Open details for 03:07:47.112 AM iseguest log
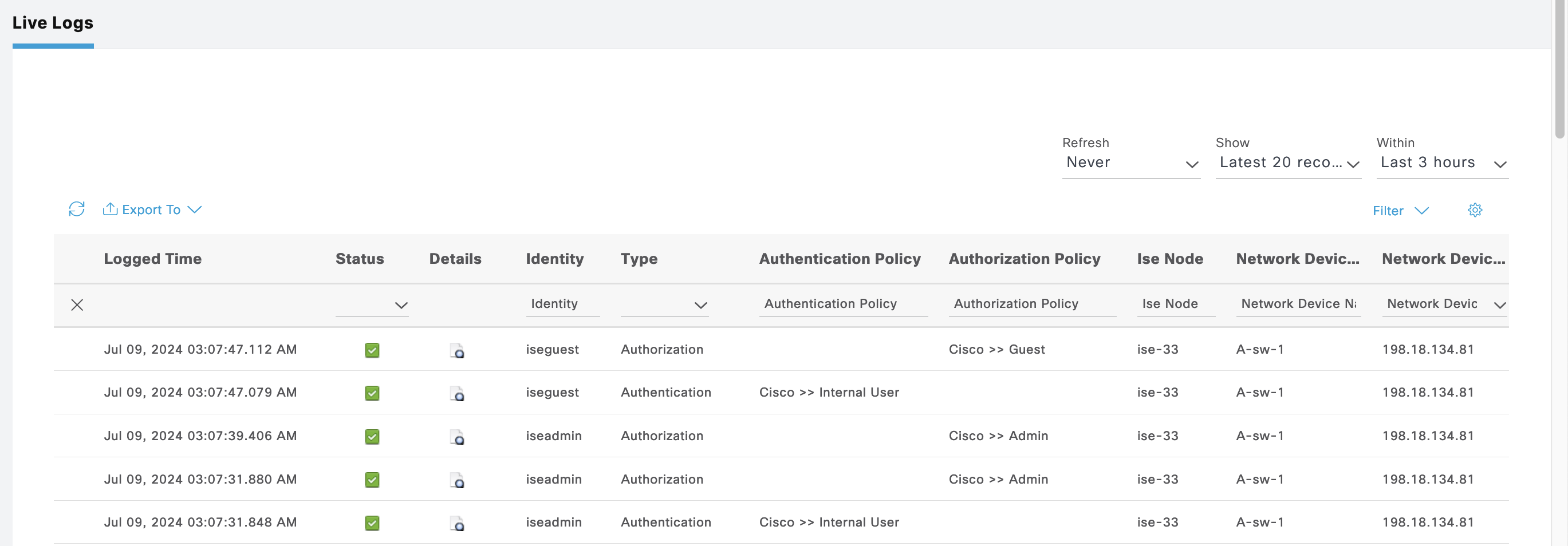Screen dimensions: 1568x546 457,351
